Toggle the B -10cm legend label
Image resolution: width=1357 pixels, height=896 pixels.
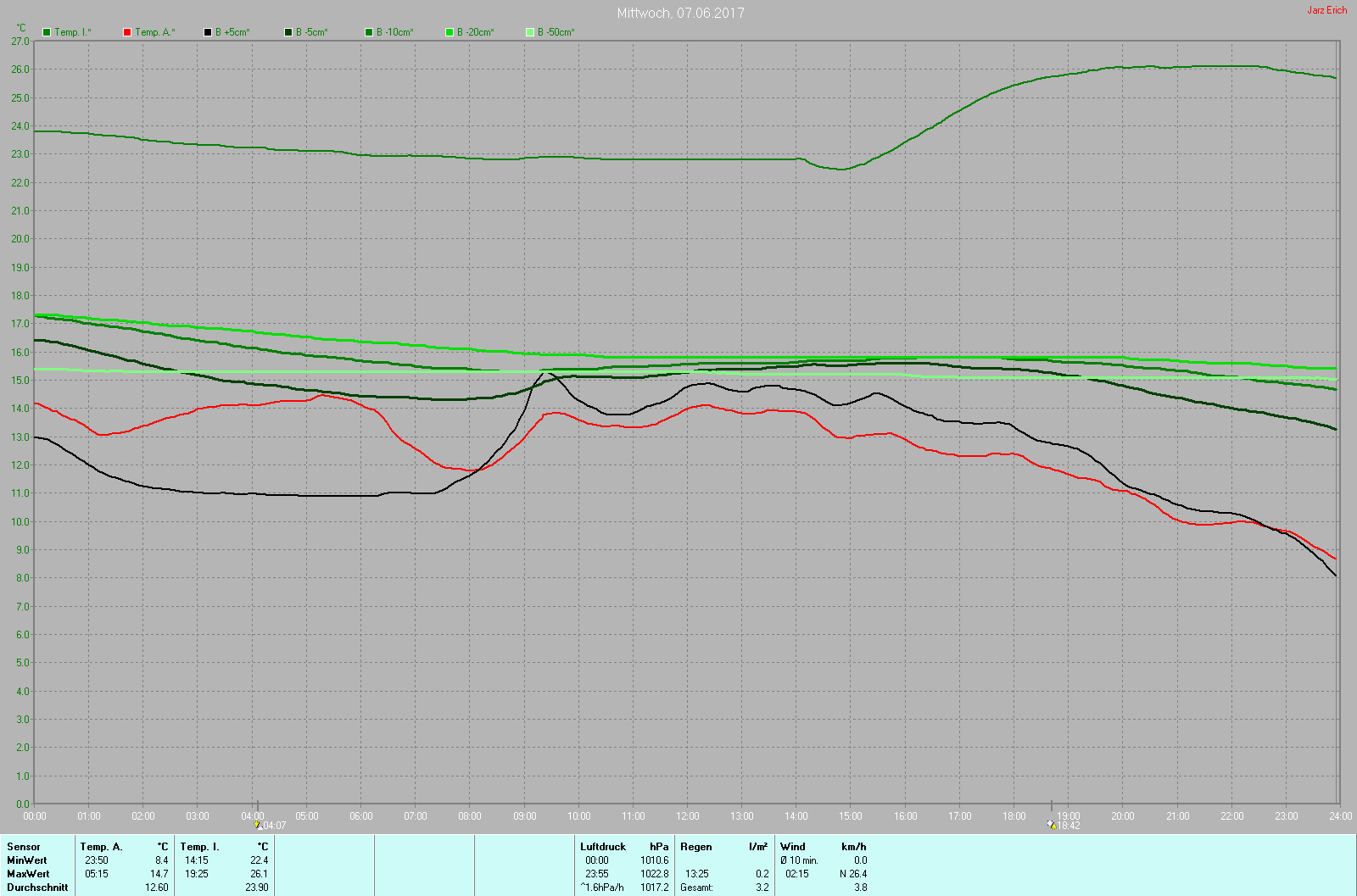point(394,32)
